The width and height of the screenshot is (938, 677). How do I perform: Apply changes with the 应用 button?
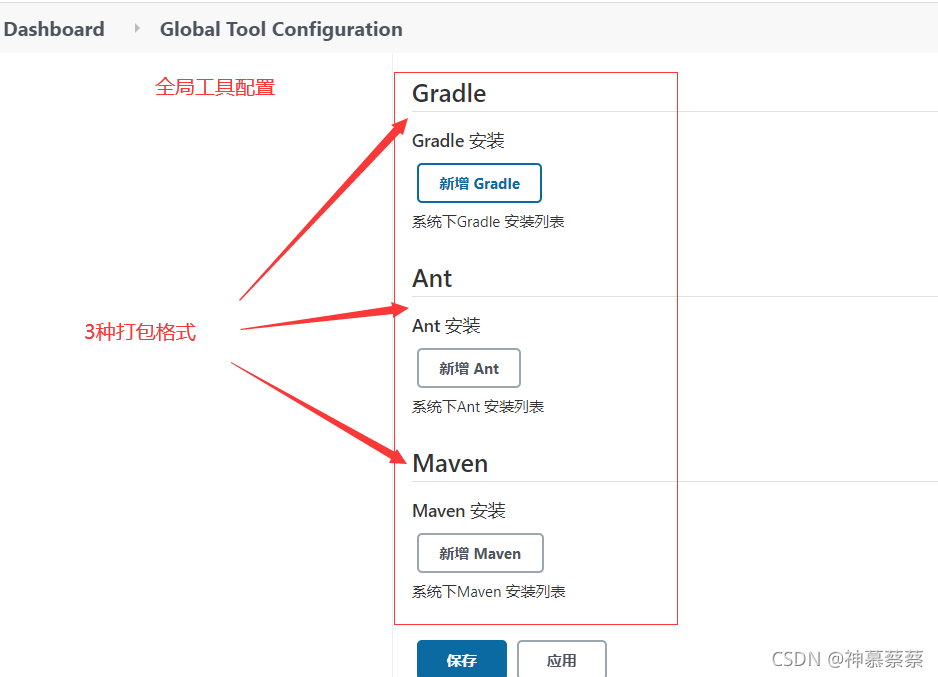pos(562,659)
